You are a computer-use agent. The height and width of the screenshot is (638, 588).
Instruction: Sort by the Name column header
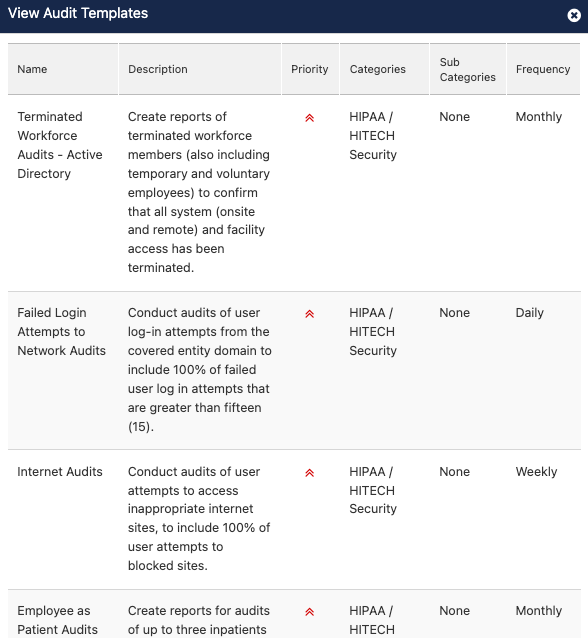(x=32, y=69)
